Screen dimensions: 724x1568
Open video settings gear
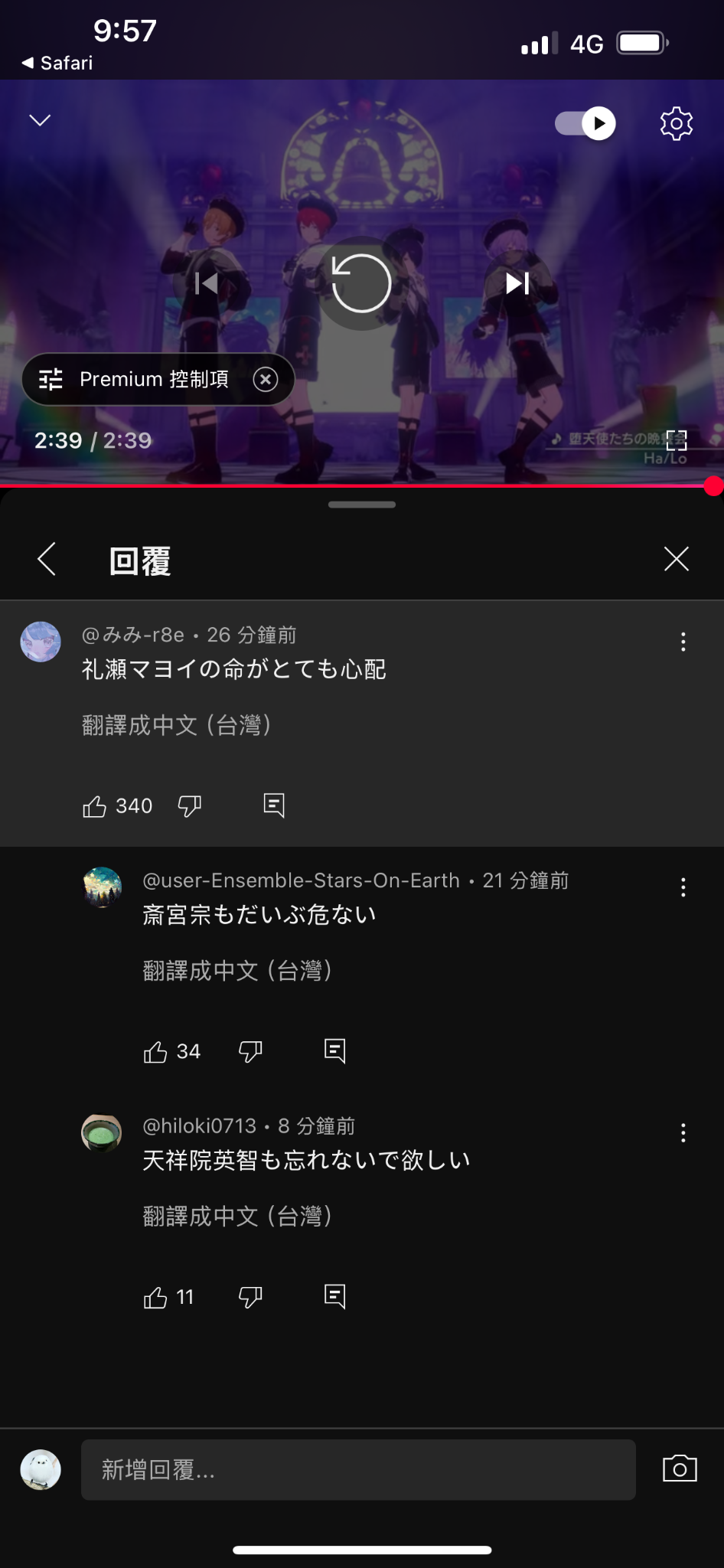point(676,123)
